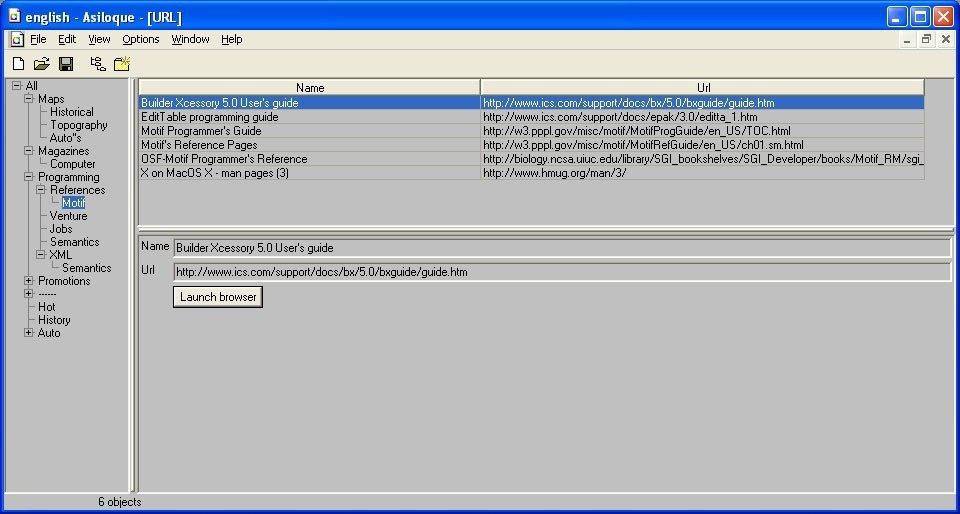960x514 pixels.
Task: Select the Hot tree item
Action: (x=47, y=307)
